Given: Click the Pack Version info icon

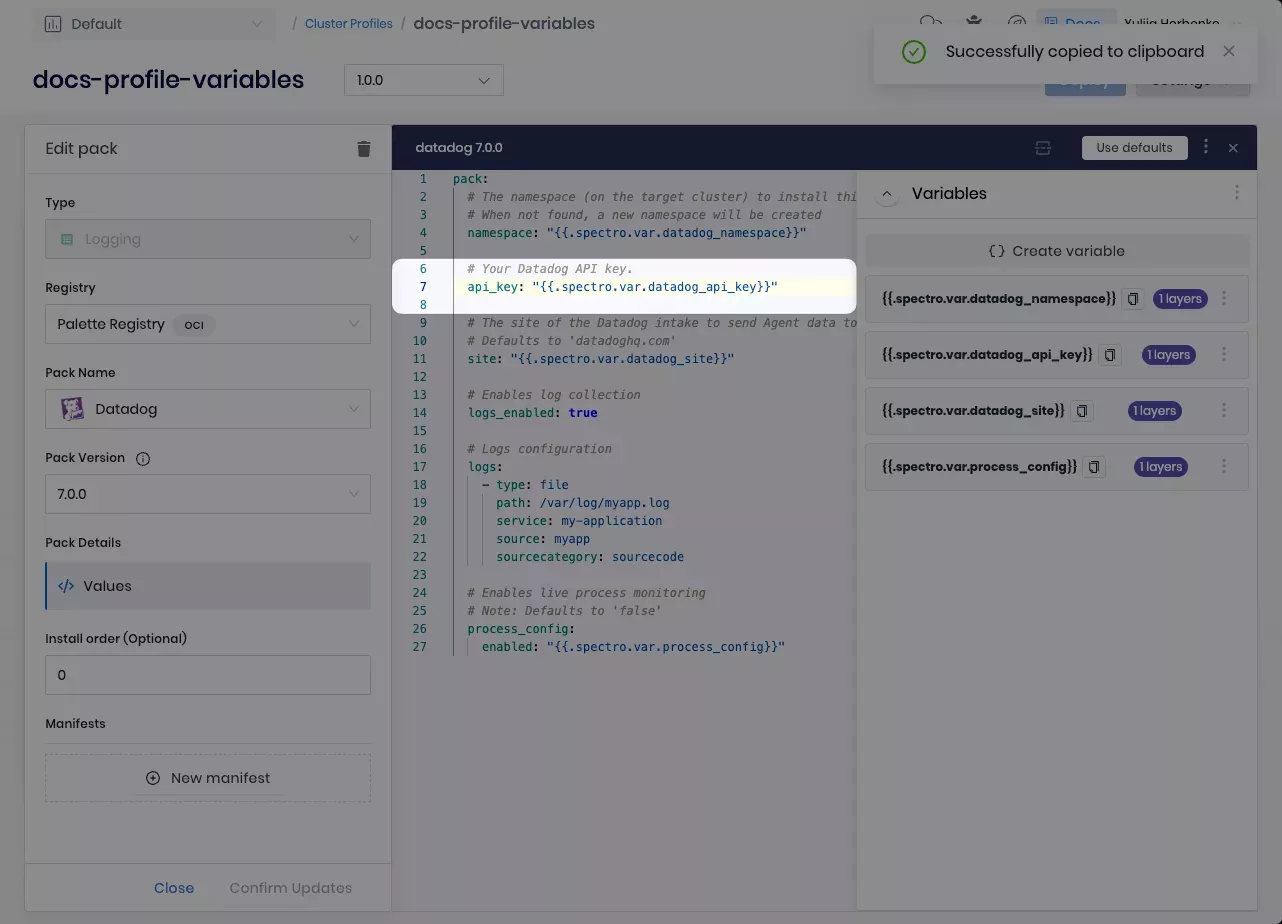Looking at the screenshot, I should point(143,459).
